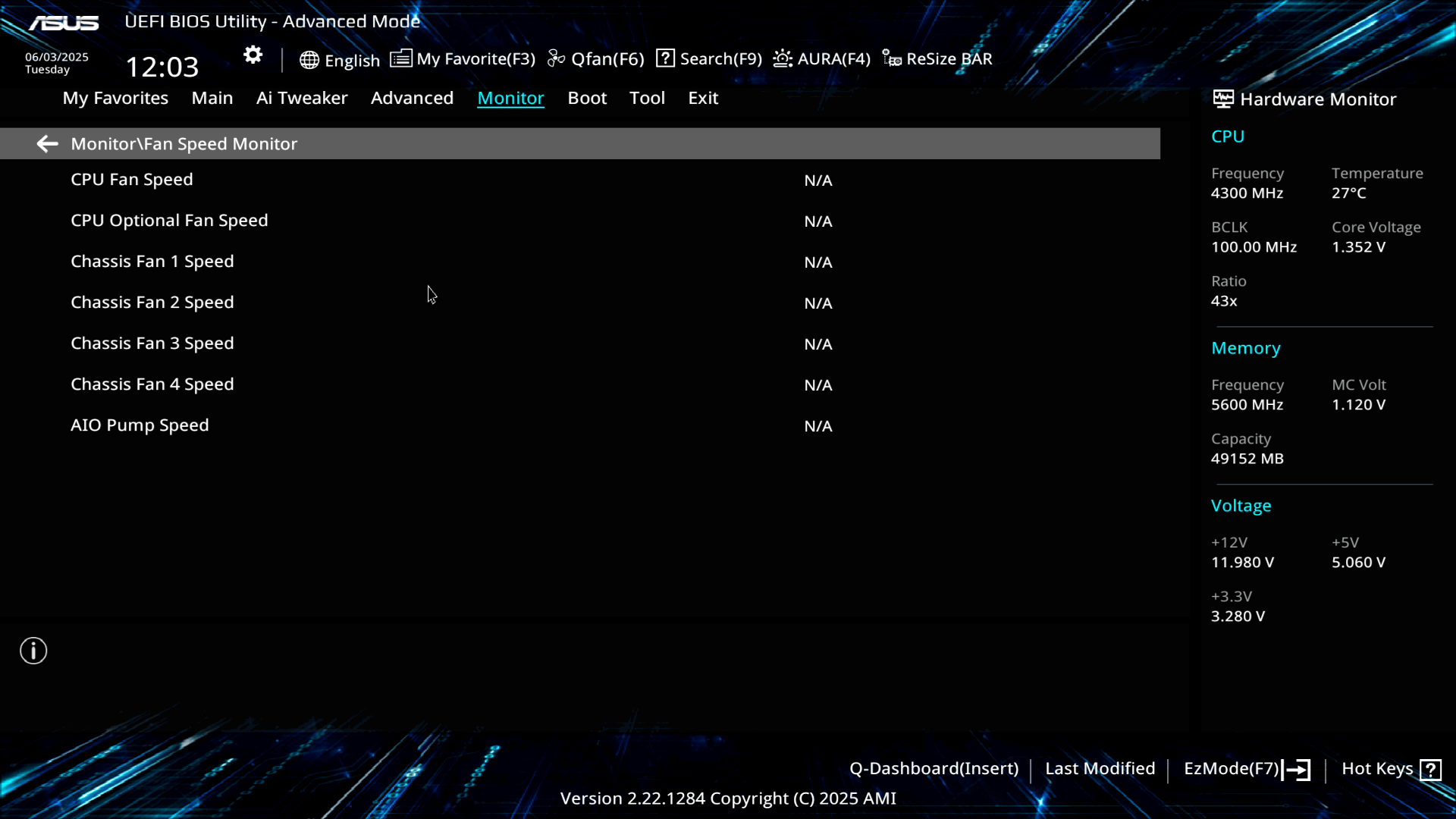Viewport: 1456px width, 819px height.
Task: Click the globe language icon
Action: tap(309, 60)
